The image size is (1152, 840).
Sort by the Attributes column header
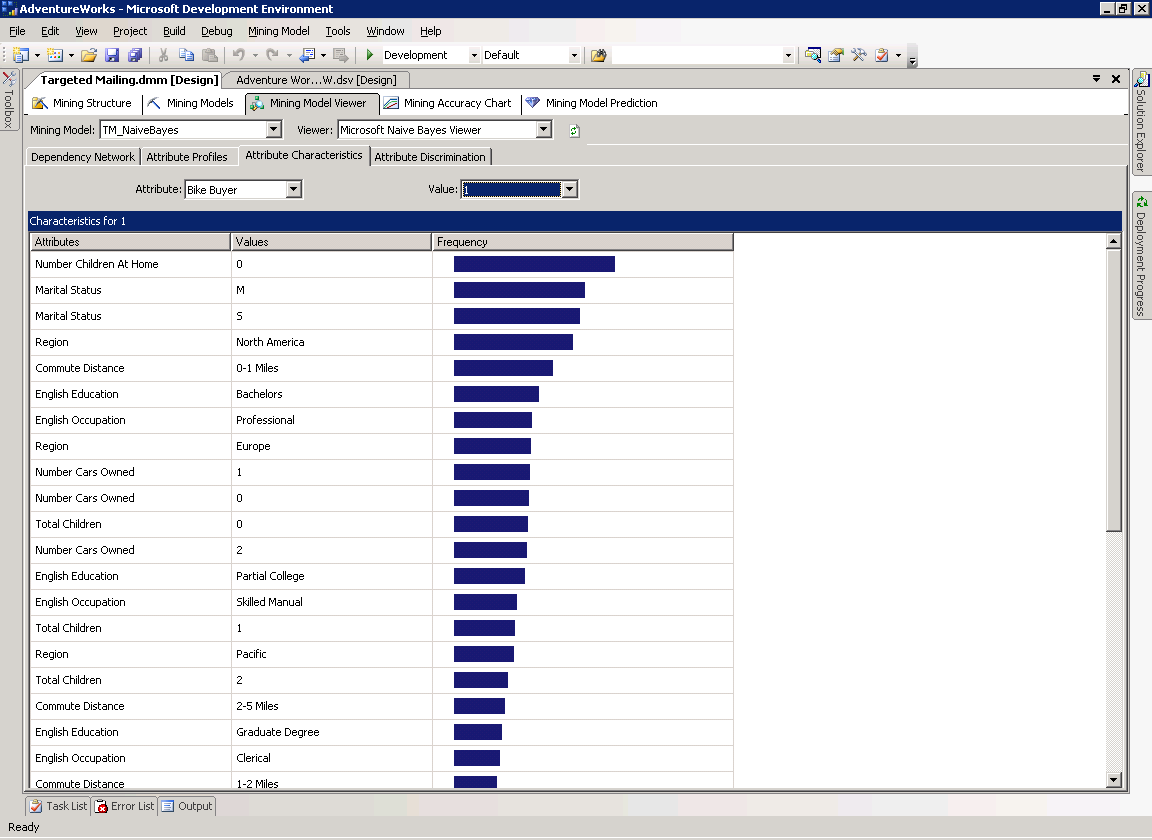tap(130, 242)
